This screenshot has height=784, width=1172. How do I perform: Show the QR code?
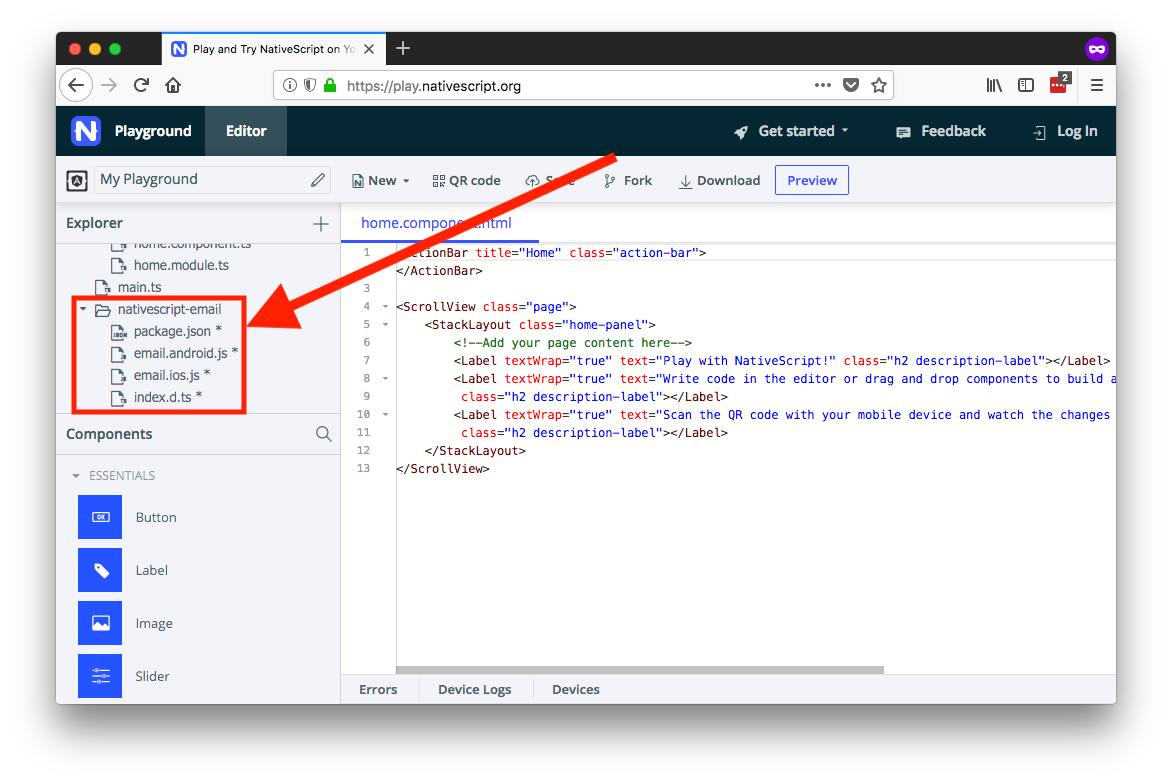[466, 180]
